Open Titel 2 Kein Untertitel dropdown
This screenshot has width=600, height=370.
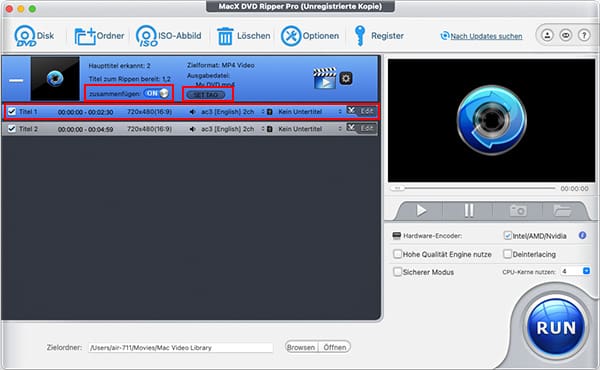[310, 129]
